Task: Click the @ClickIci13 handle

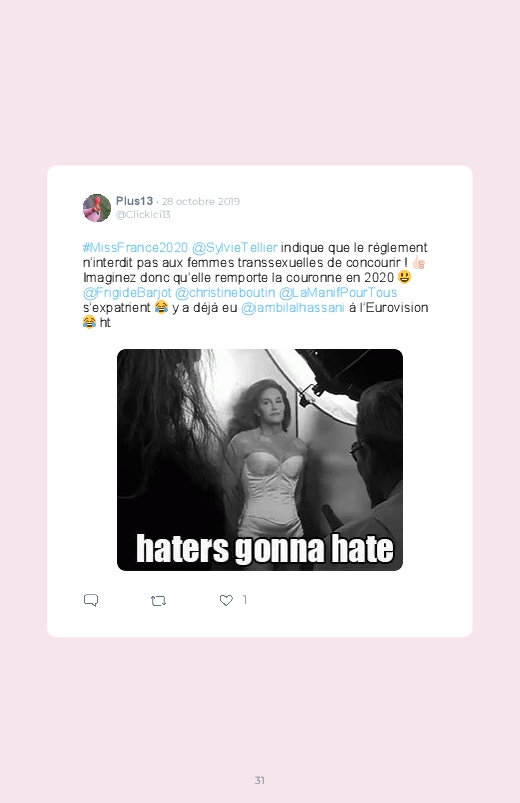Action: (143, 215)
